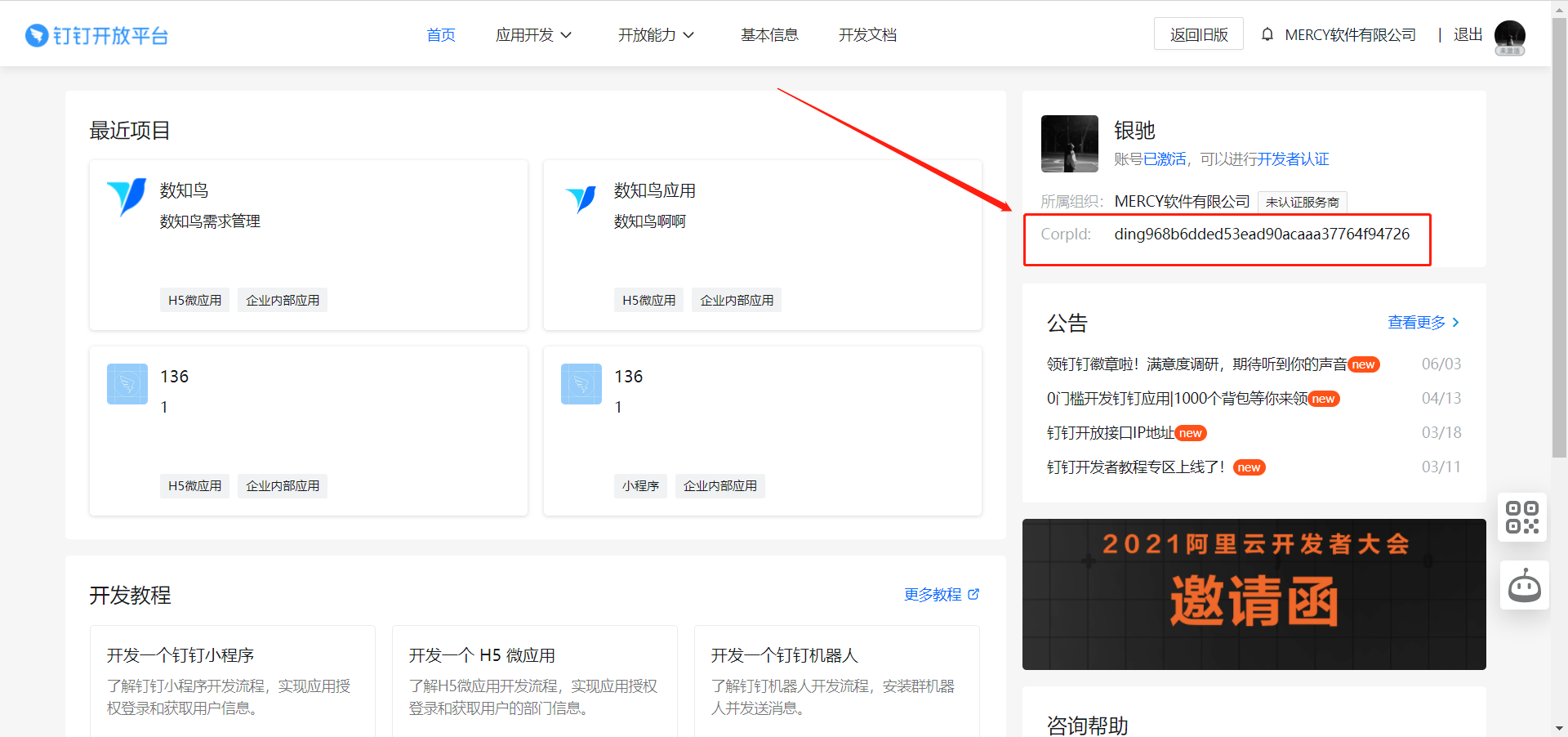Click the 数知鸟应用 project logo icon
Image resolution: width=1568 pixels, height=737 pixels.
pos(581,199)
